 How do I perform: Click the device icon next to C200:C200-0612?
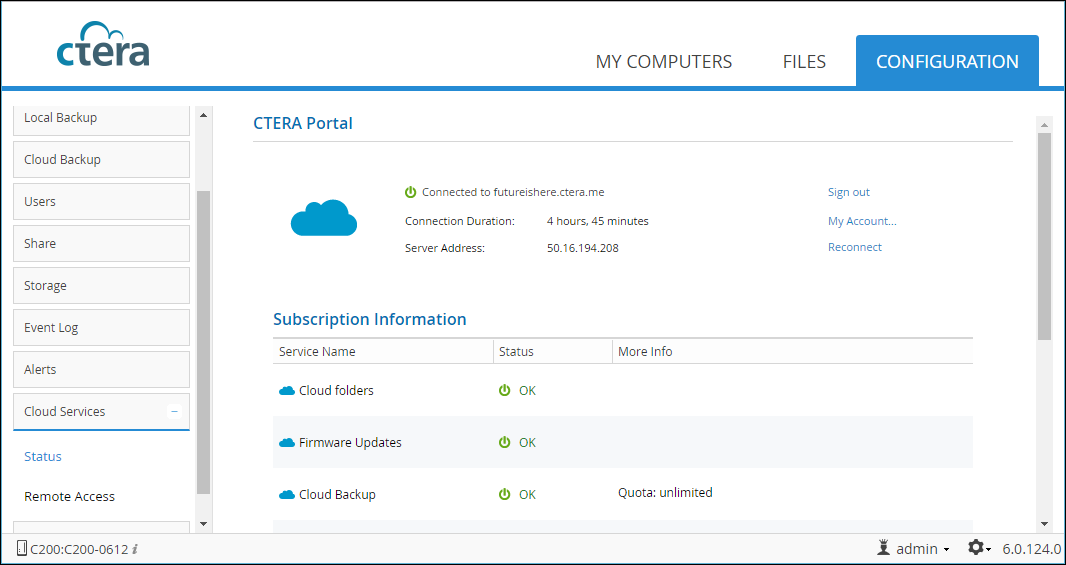pos(21,549)
